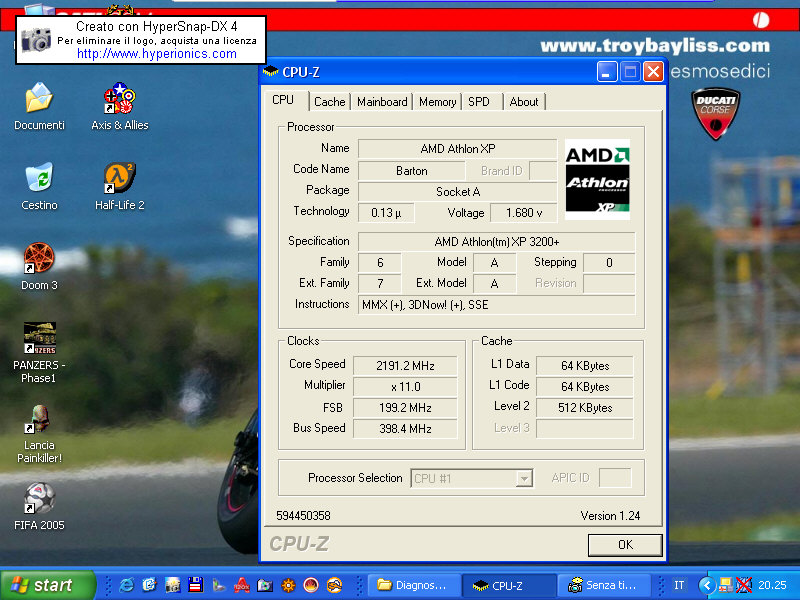Open the Cestino recycle bin
The width and height of the screenshot is (800, 600).
click(x=39, y=180)
